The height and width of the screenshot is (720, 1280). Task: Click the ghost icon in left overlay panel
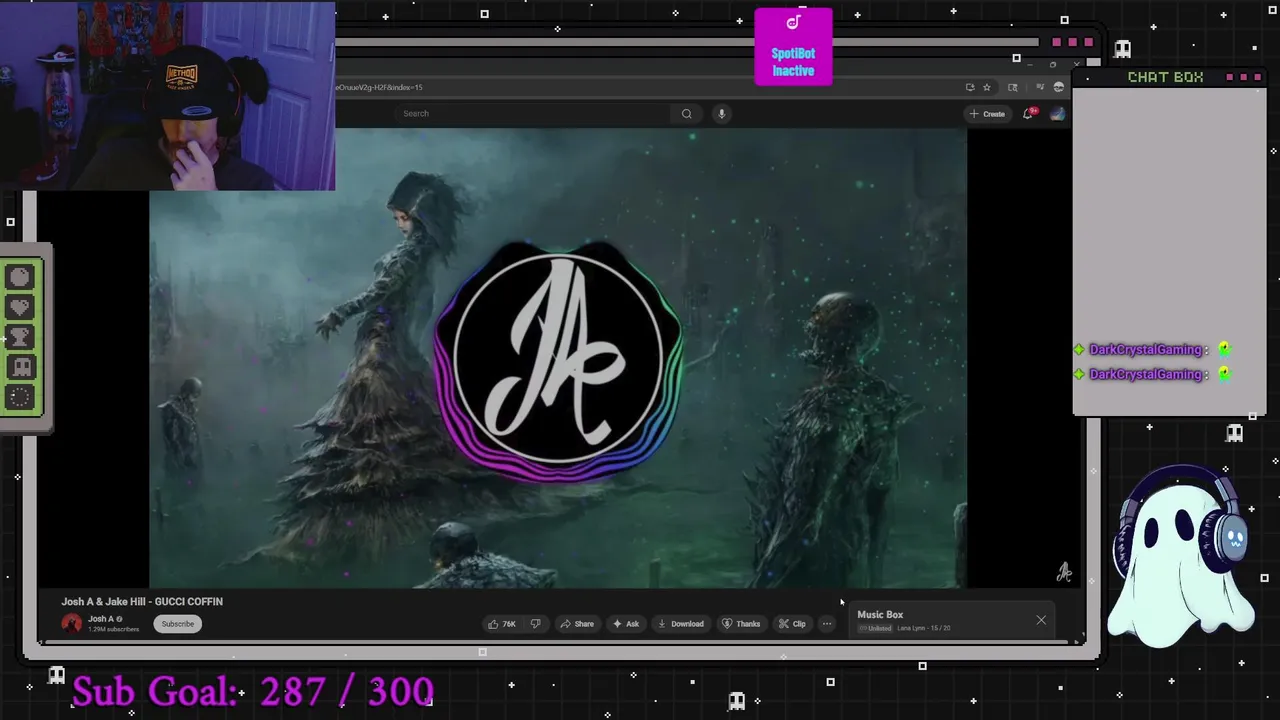(20, 367)
